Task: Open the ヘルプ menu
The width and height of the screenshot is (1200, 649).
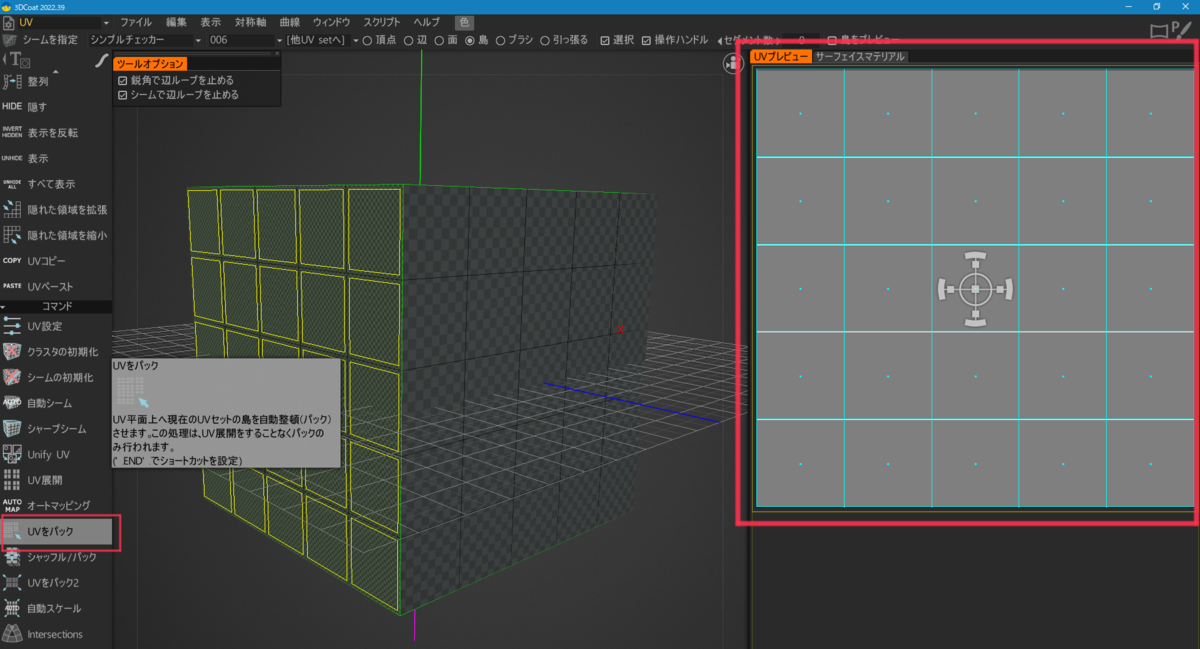Action: 427,22
